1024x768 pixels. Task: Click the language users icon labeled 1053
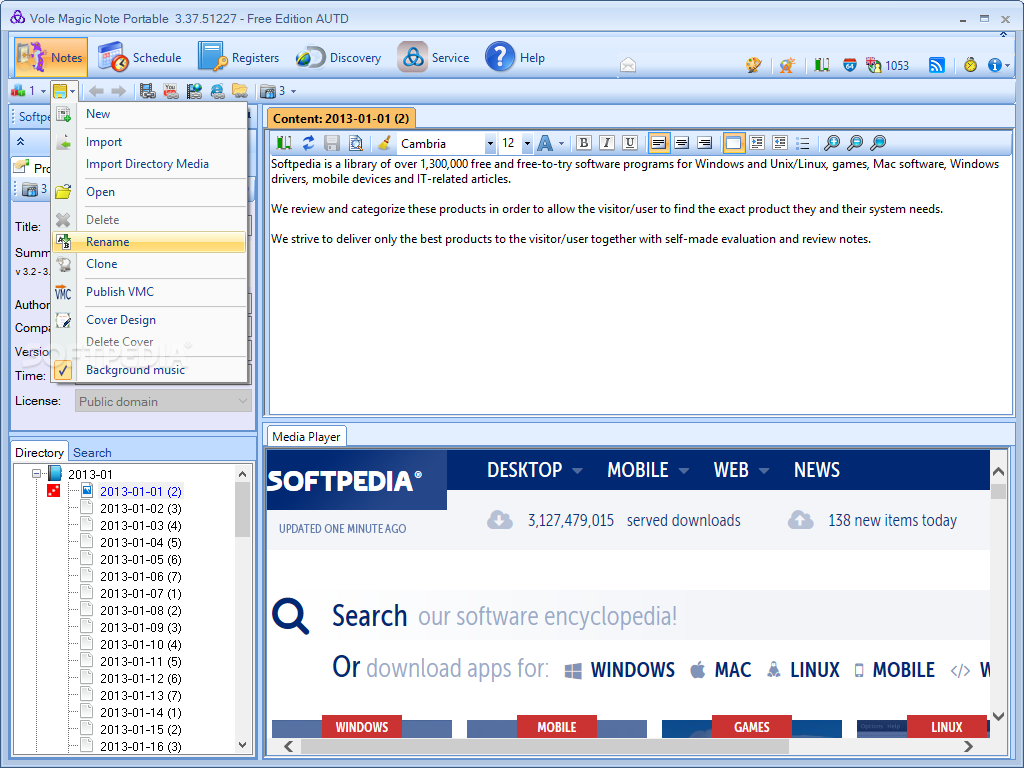(887, 65)
